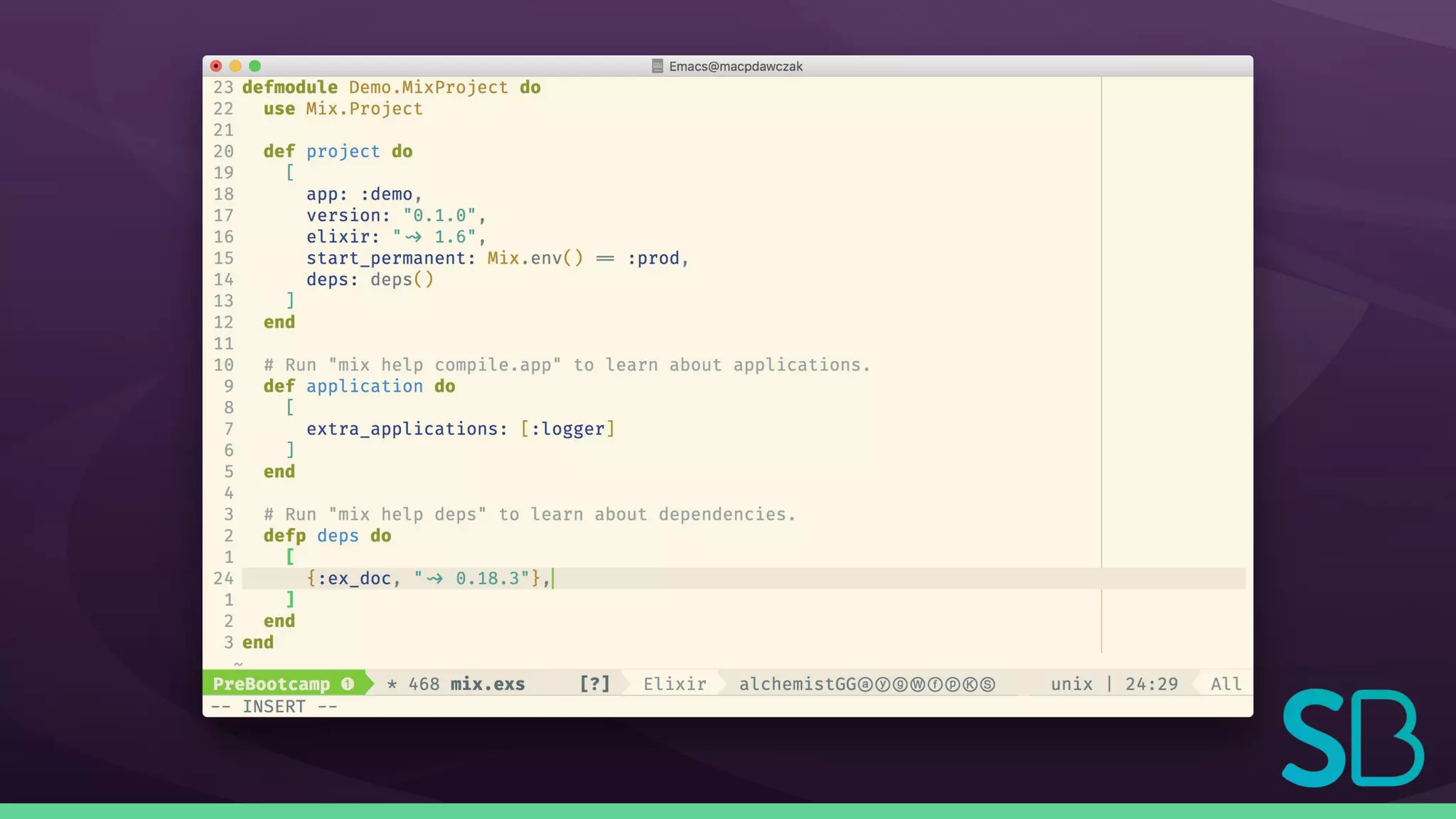Click the circled 'S' minor mode icon
The width and height of the screenshot is (1456, 819).
(x=987, y=684)
